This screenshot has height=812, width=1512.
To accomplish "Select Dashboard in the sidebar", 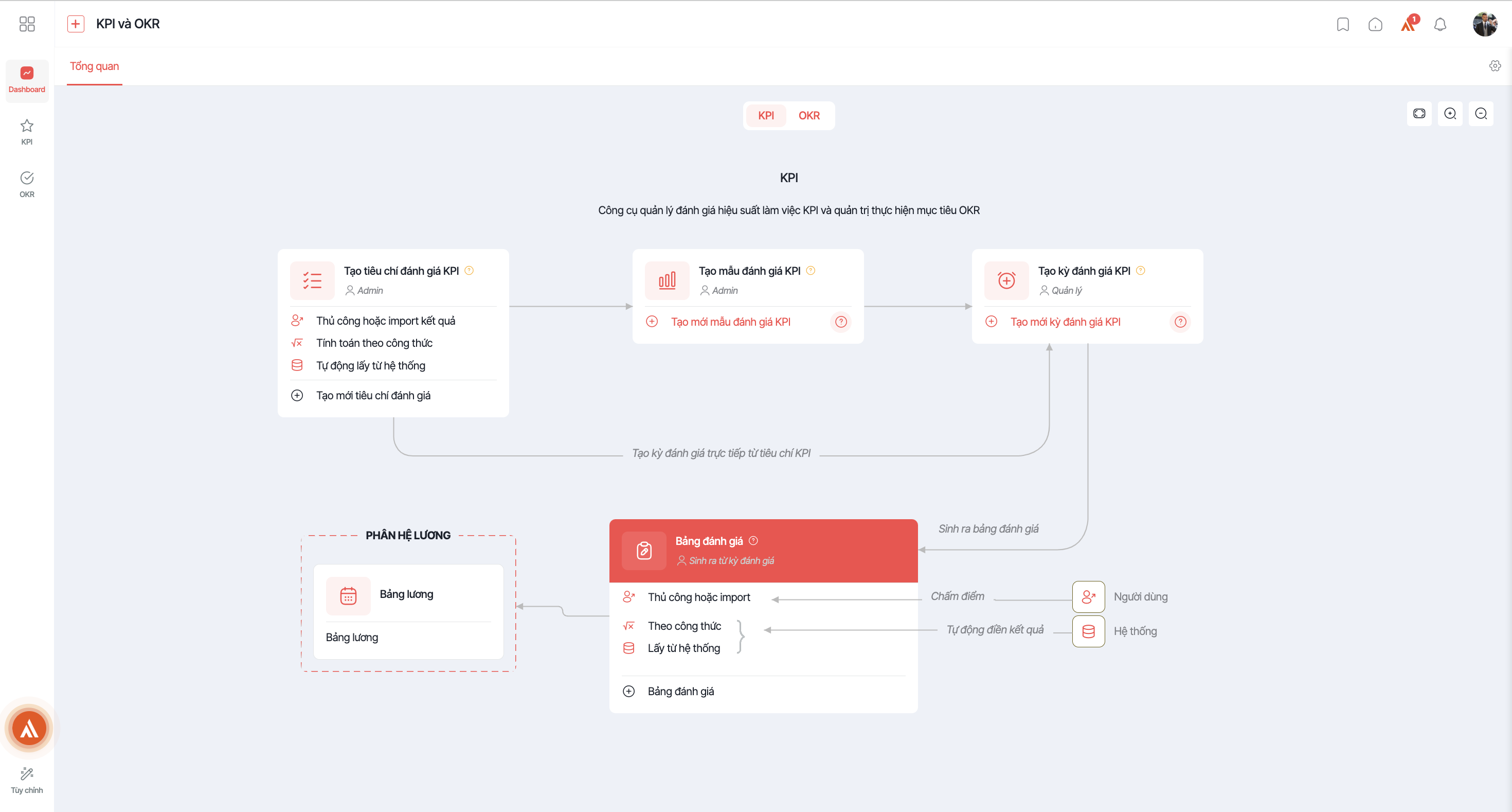I will click(27, 80).
